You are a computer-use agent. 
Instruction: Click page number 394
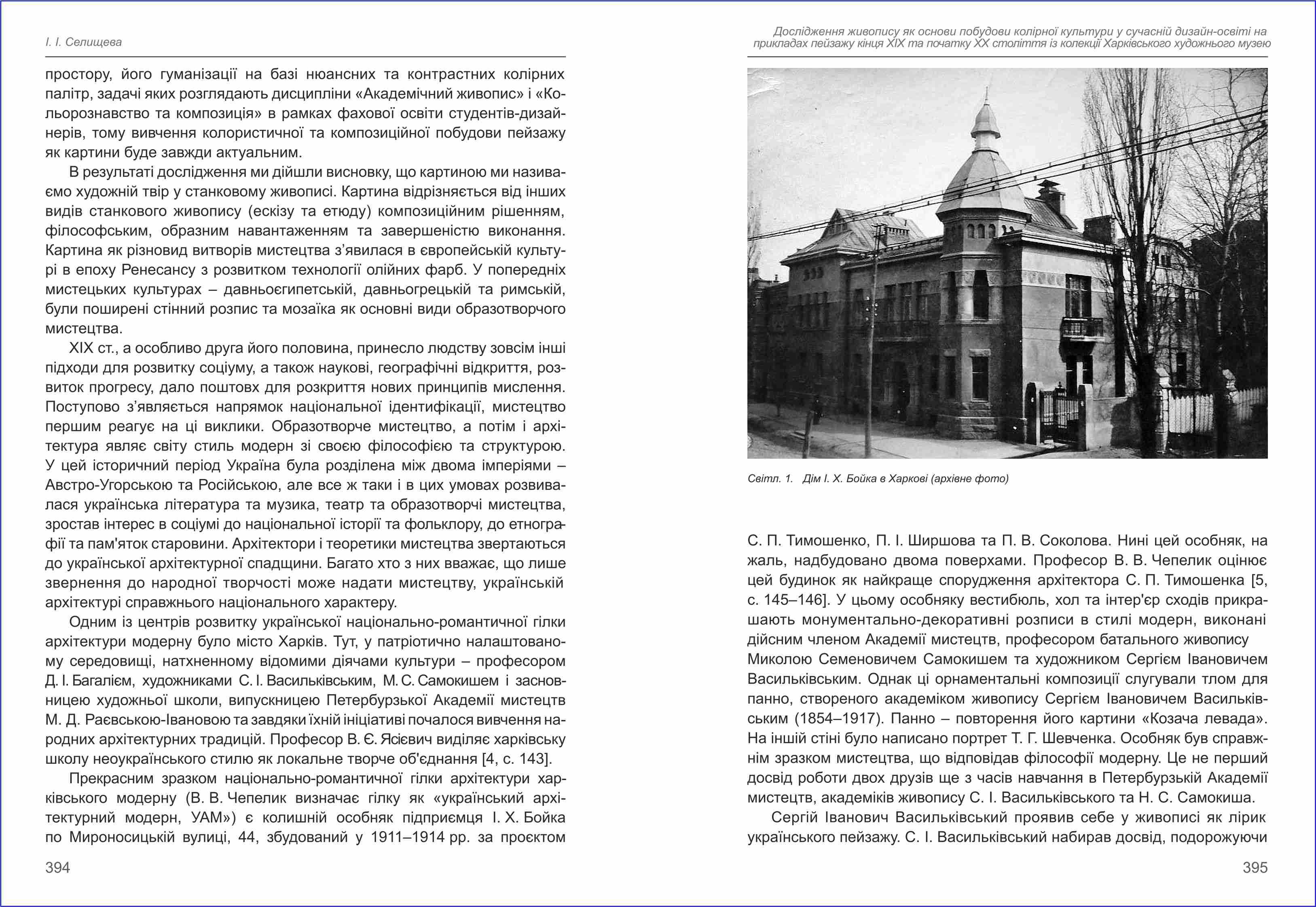57,867
